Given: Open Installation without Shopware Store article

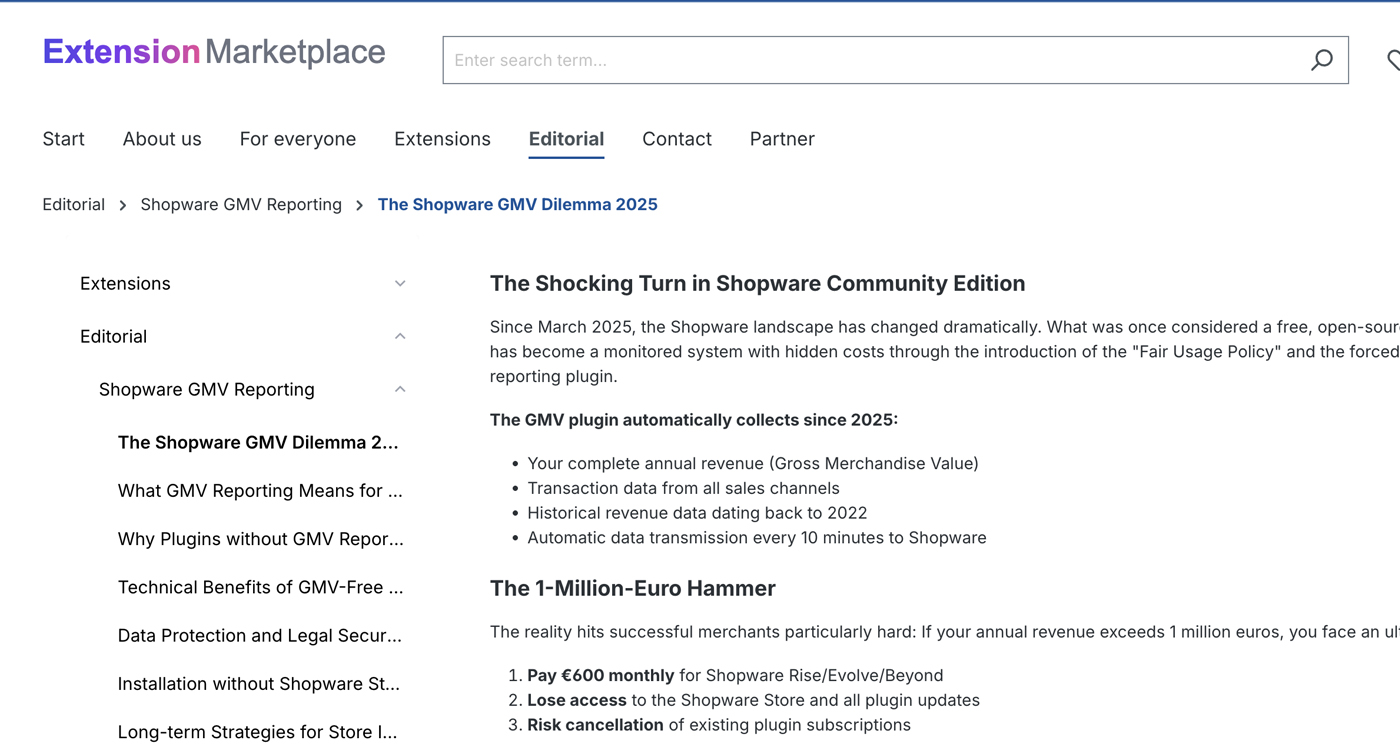Looking at the screenshot, I should click(x=260, y=684).
